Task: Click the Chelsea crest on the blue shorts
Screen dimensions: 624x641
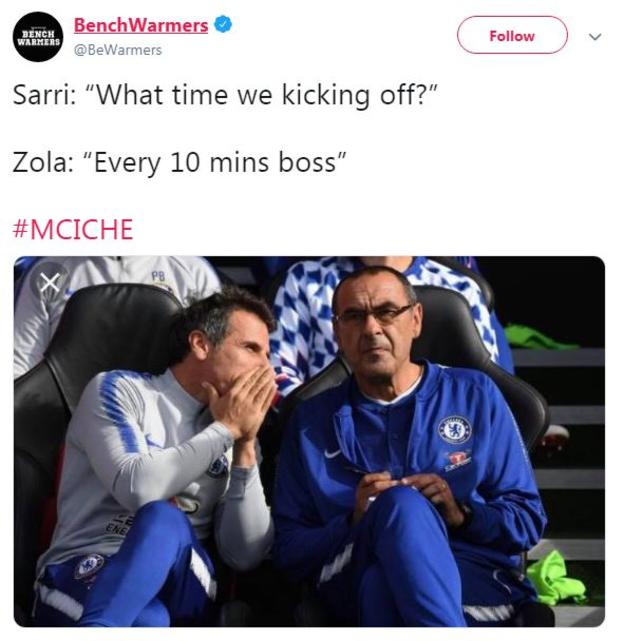Action: point(89,566)
